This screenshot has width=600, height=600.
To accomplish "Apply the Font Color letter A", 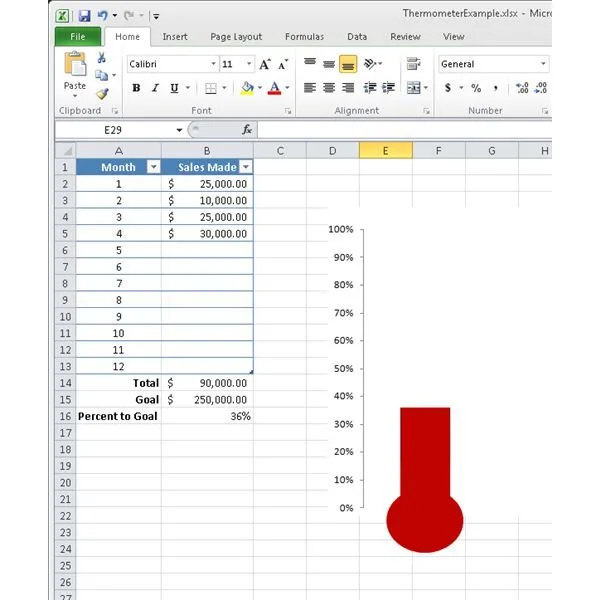I will tap(274, 88).
